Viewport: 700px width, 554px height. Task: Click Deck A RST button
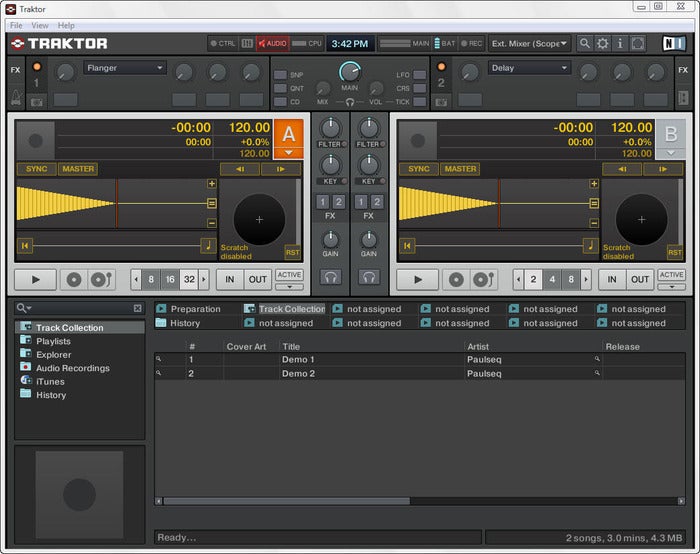(292, 252)
